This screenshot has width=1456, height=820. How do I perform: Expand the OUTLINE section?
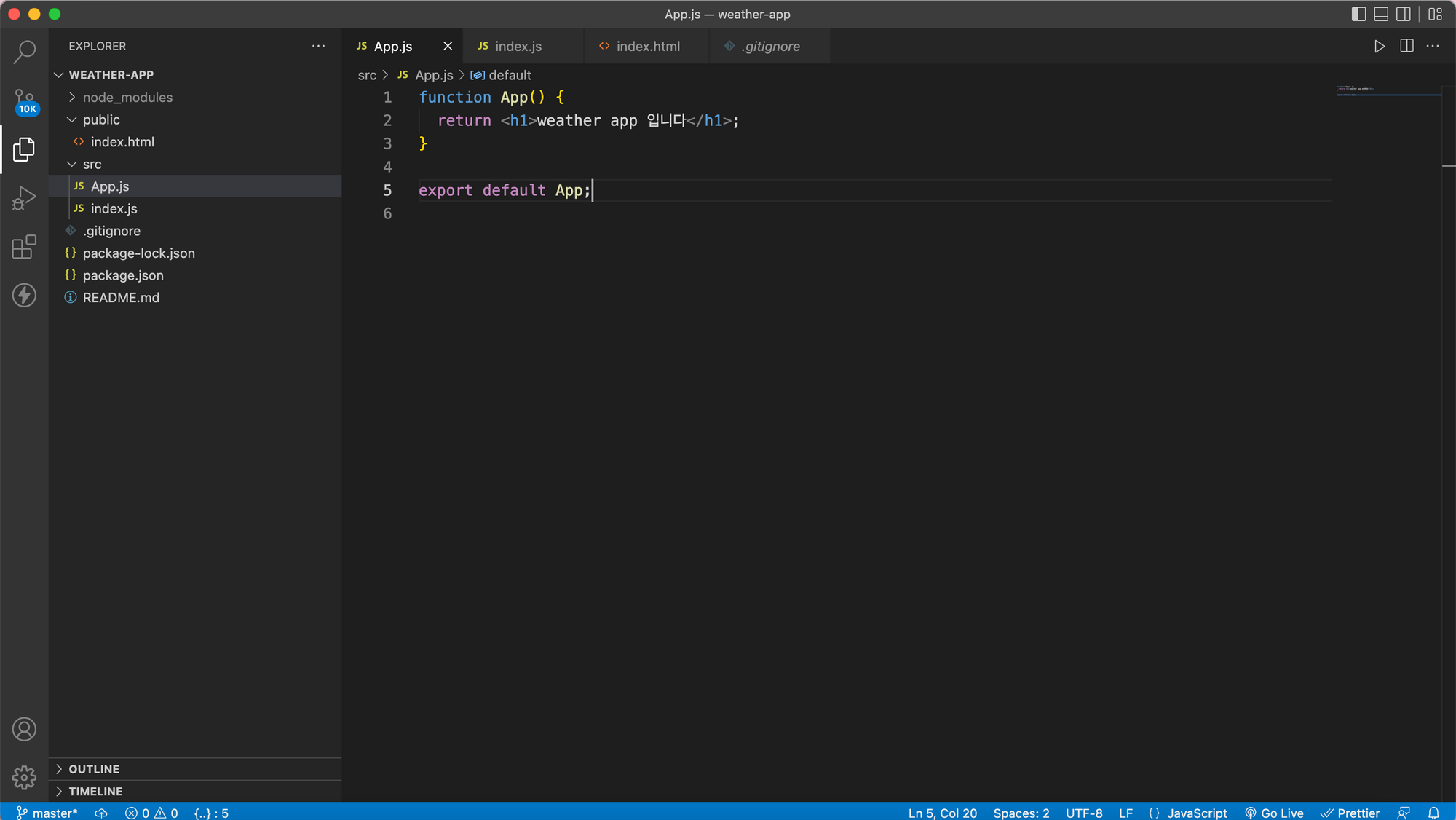[94, 769]
